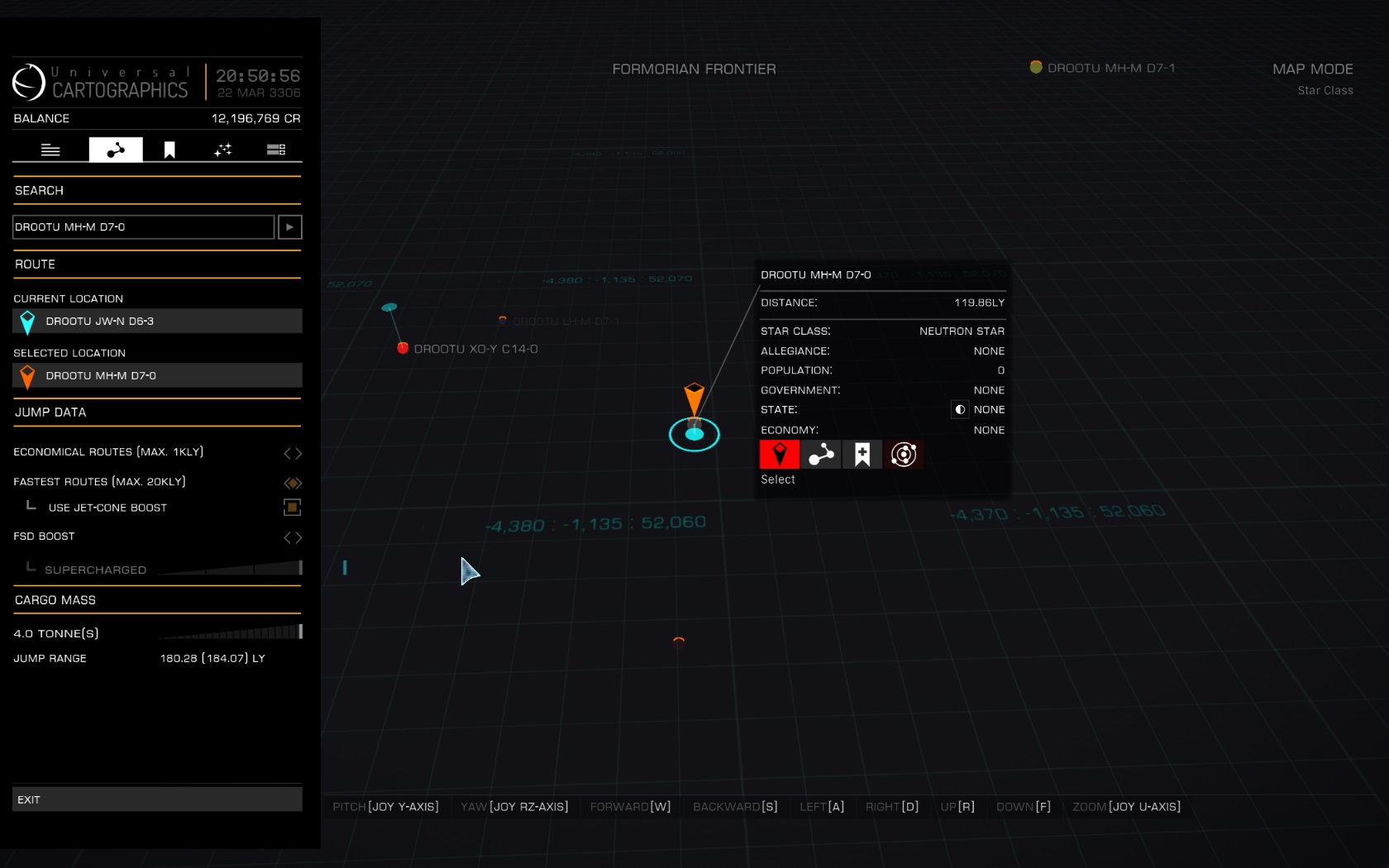Click the jump range 180.28 (184.07) LY
The image size is (1389, 868).
coord(212,658)
